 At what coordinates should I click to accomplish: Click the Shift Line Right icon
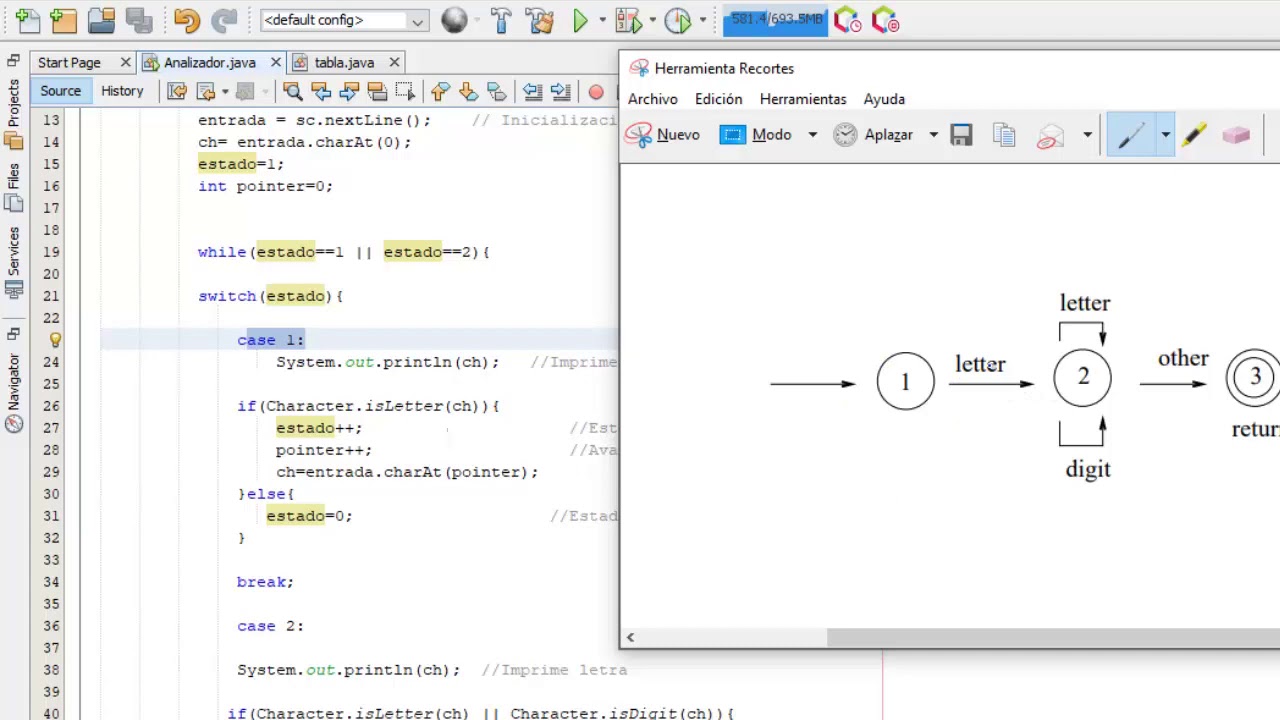(560, 92)
